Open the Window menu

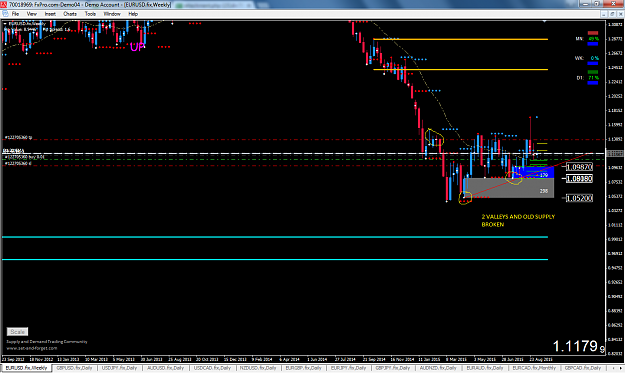click(112, 14)
